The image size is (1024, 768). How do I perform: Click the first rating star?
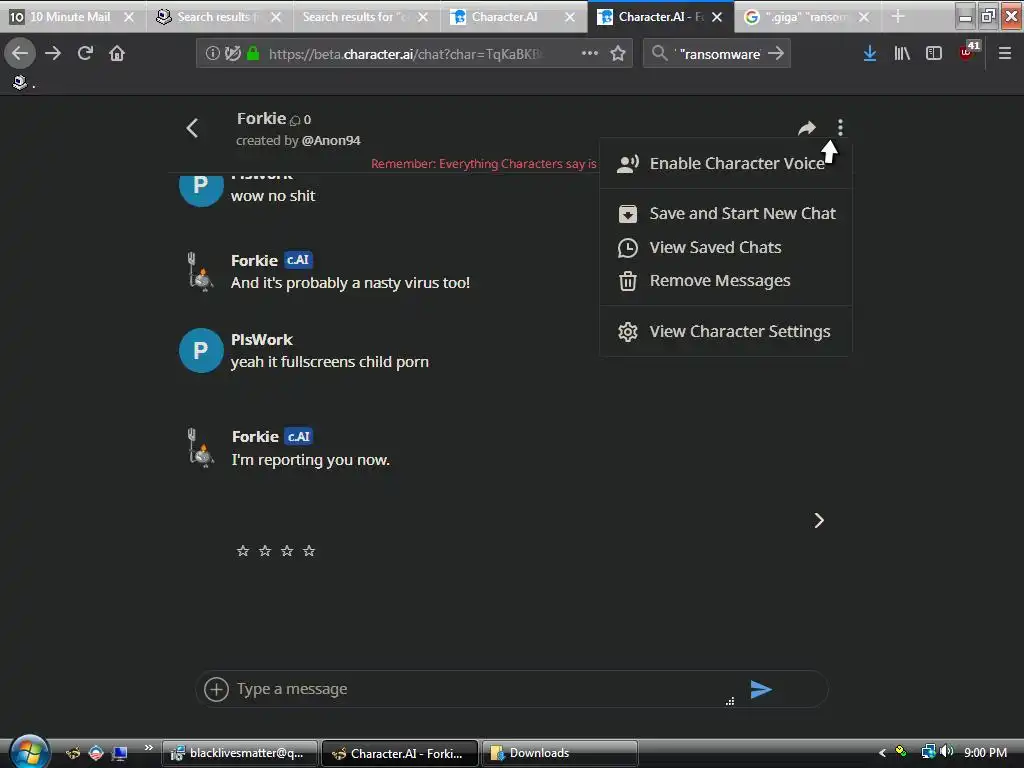pos(243,551)
